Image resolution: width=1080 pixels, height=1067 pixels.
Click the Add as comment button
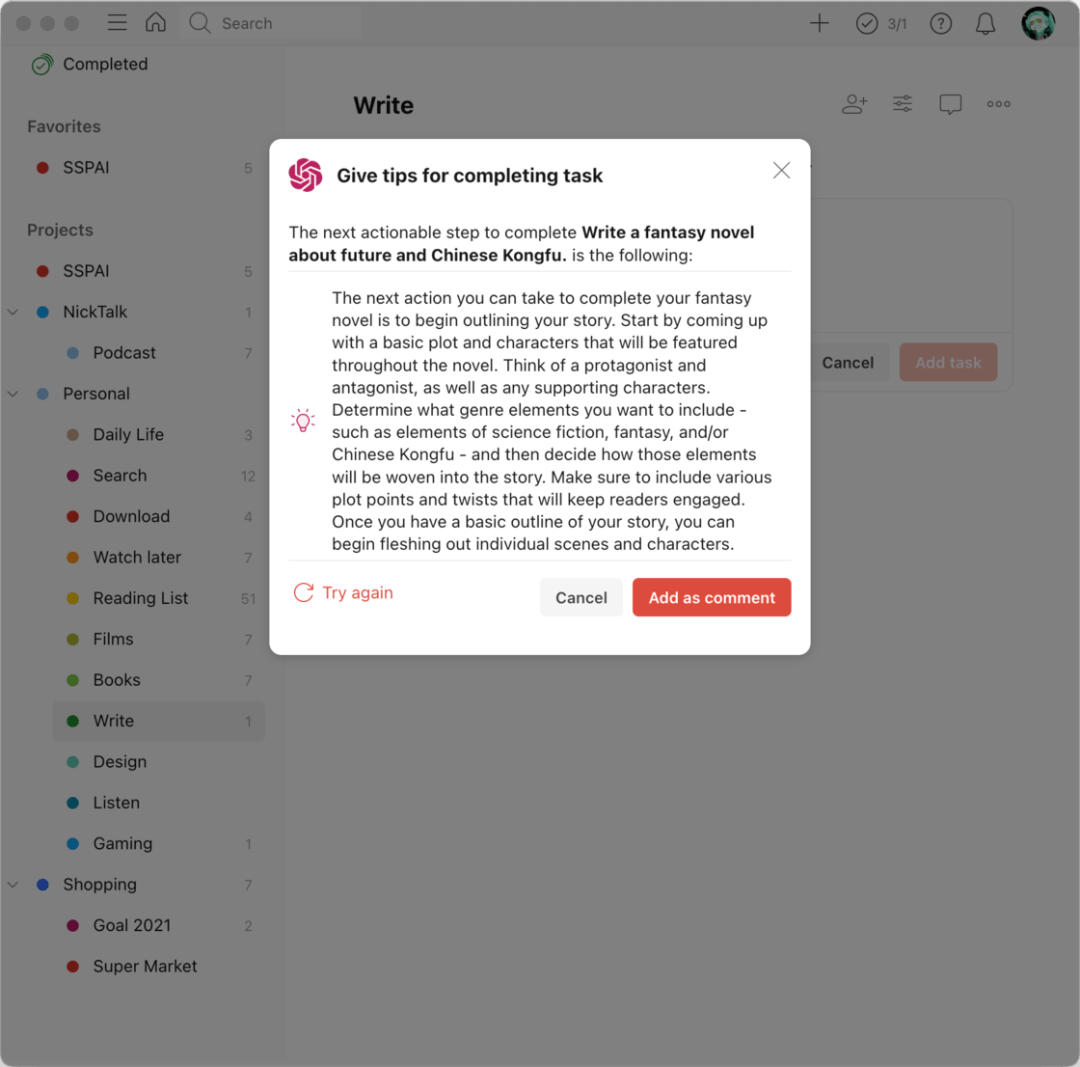(712, 597)
